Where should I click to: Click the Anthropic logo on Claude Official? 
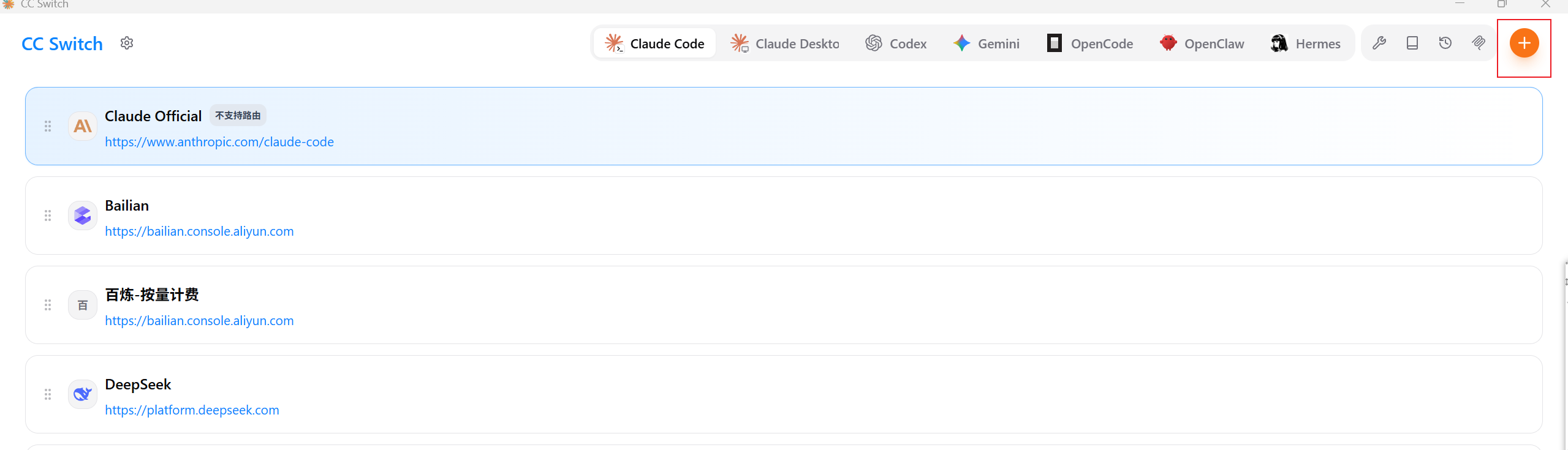83,126
